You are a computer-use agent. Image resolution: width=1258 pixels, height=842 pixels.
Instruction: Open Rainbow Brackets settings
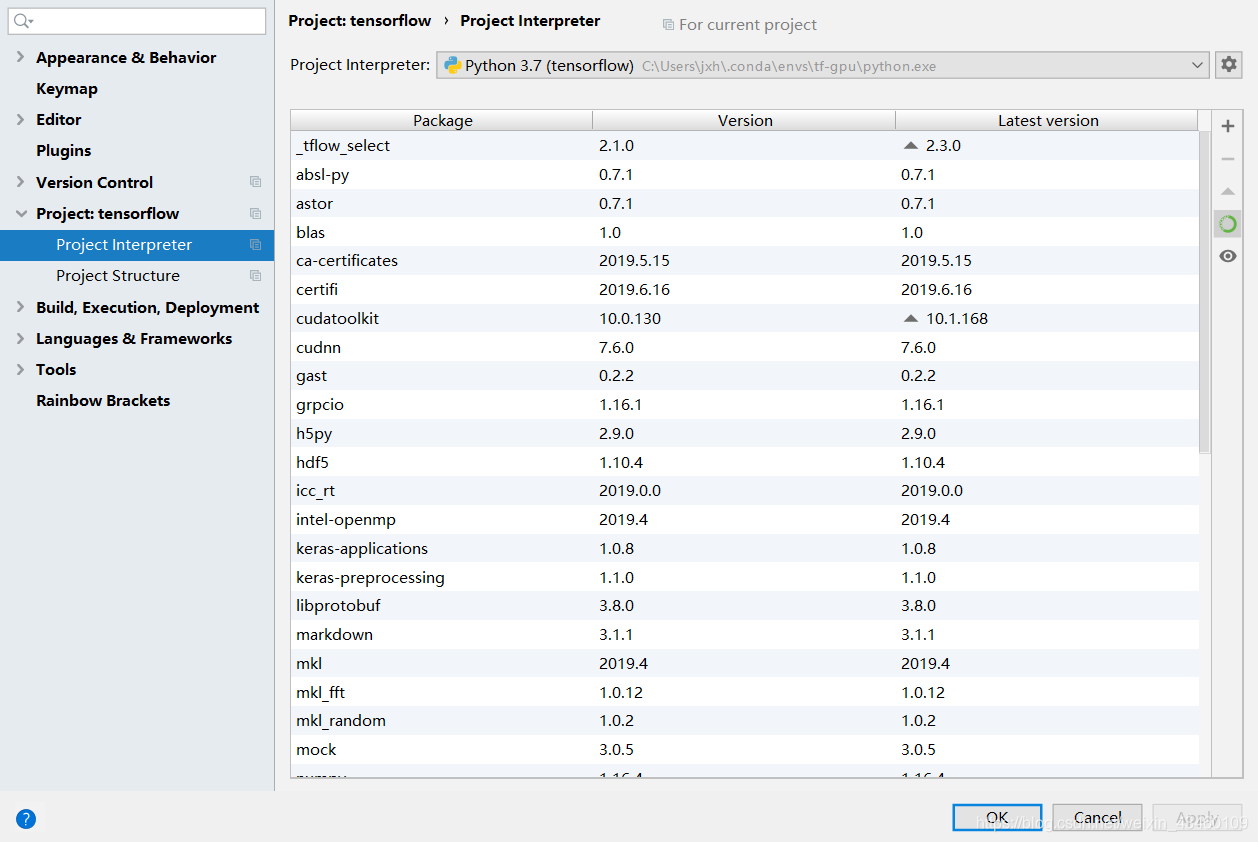pyautogui.click(x=103, y=400)
